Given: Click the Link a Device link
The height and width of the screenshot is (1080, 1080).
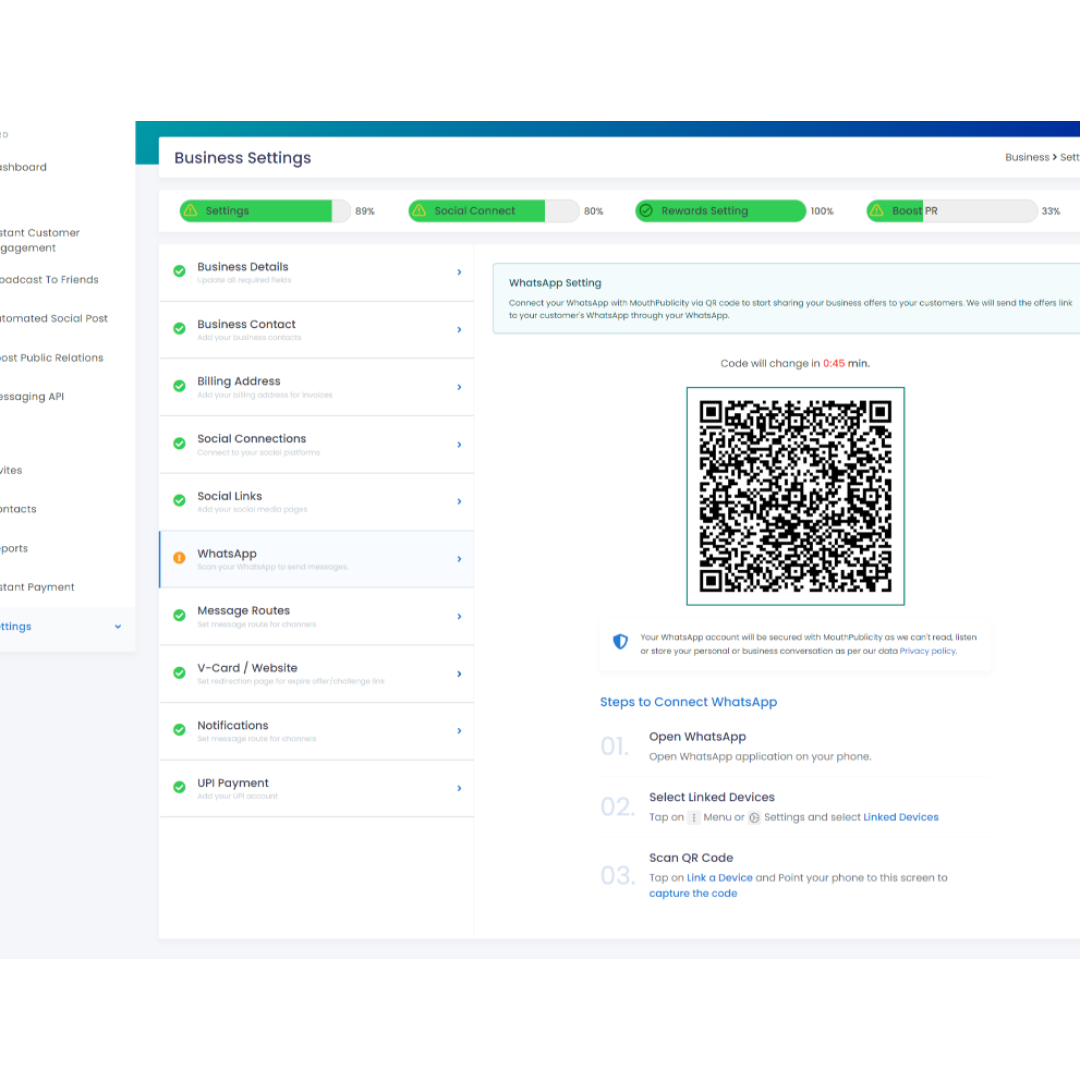Looking at the screenshot, I should pyautogui.click(x=720, y=878).
